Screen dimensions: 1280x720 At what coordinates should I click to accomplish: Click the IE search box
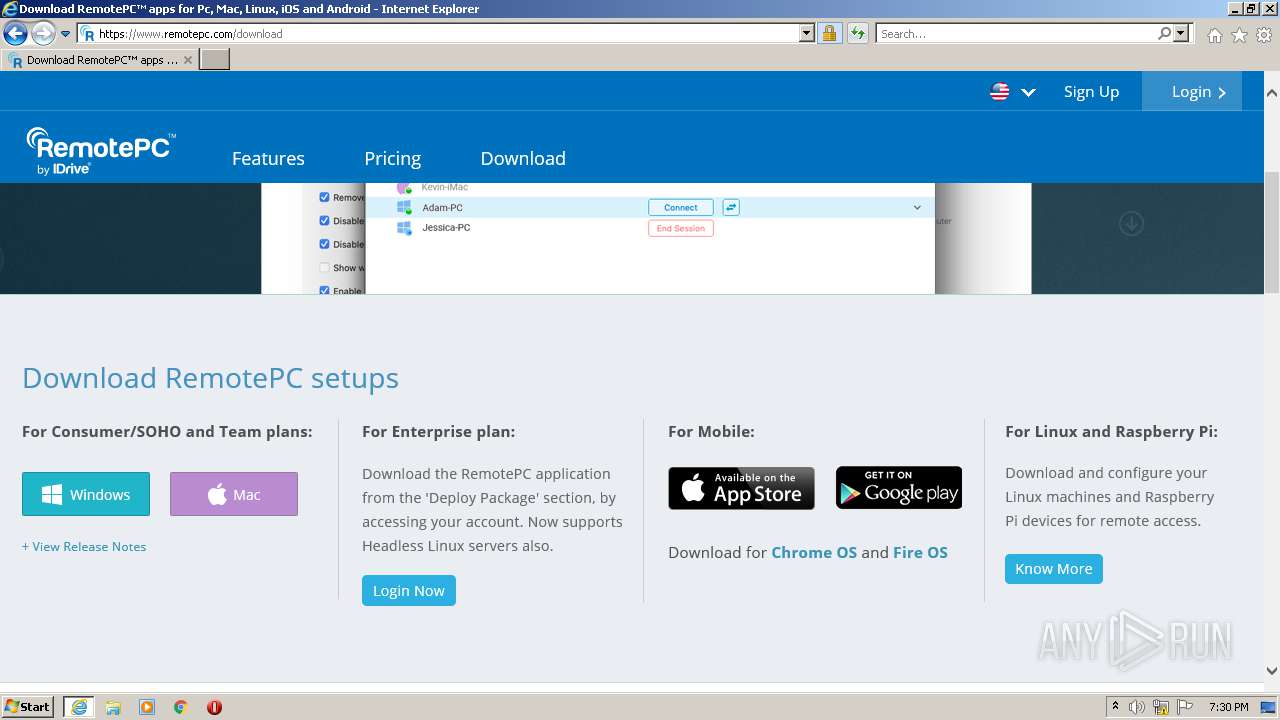[x=1015, y=33]
